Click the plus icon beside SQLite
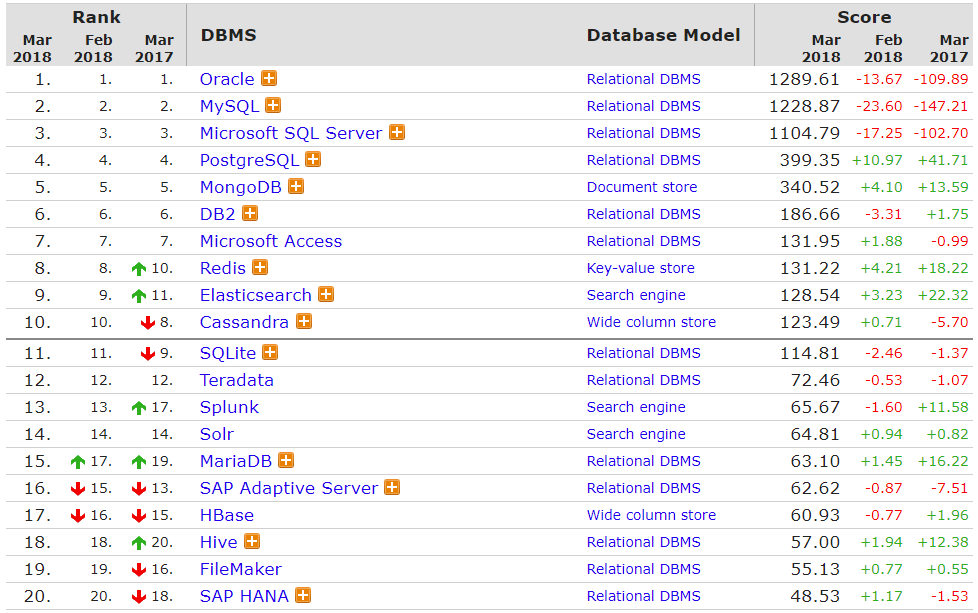This screenshot has height=613, width=978. coord(270,352)
